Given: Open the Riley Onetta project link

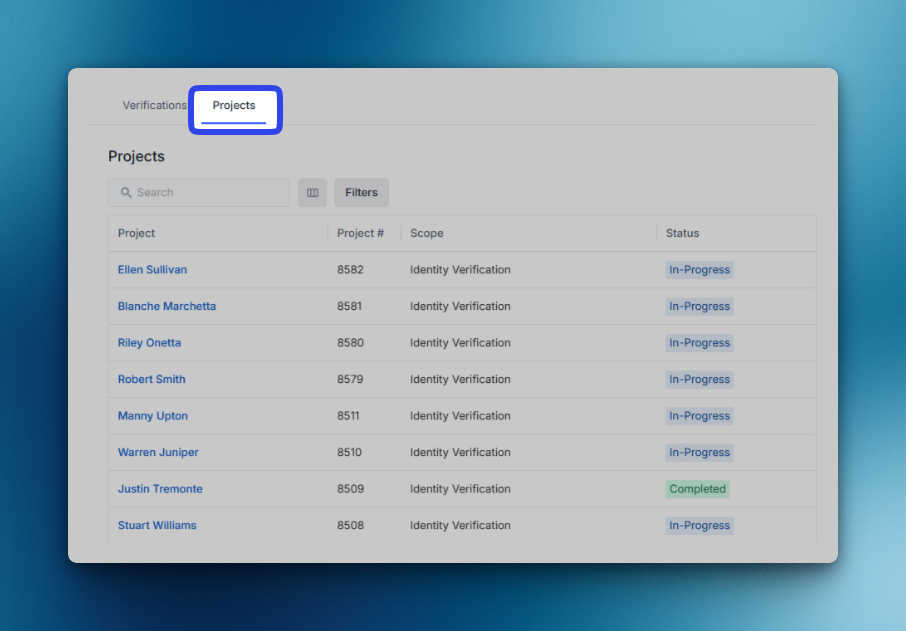Looking at the screenshot, I should 149,343.
